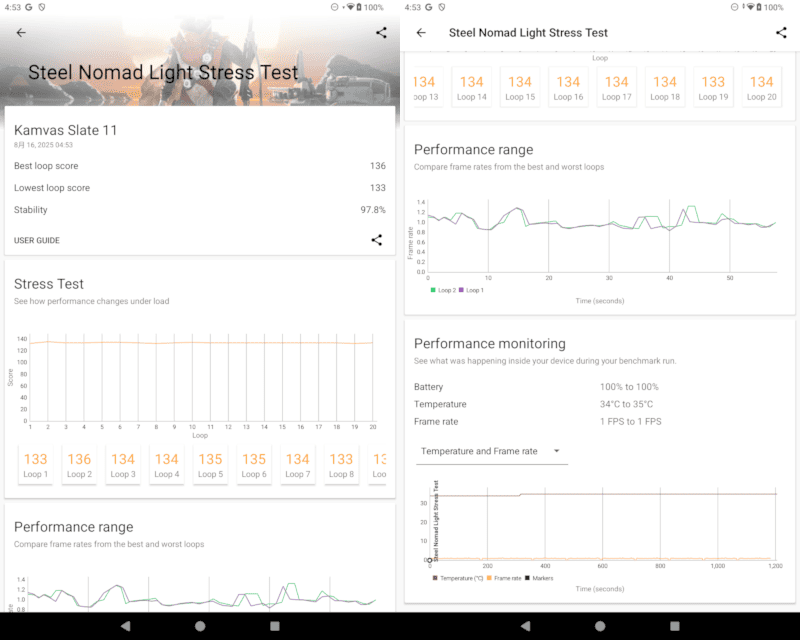Toggle Temperature (°C) series in the legend

460,578
